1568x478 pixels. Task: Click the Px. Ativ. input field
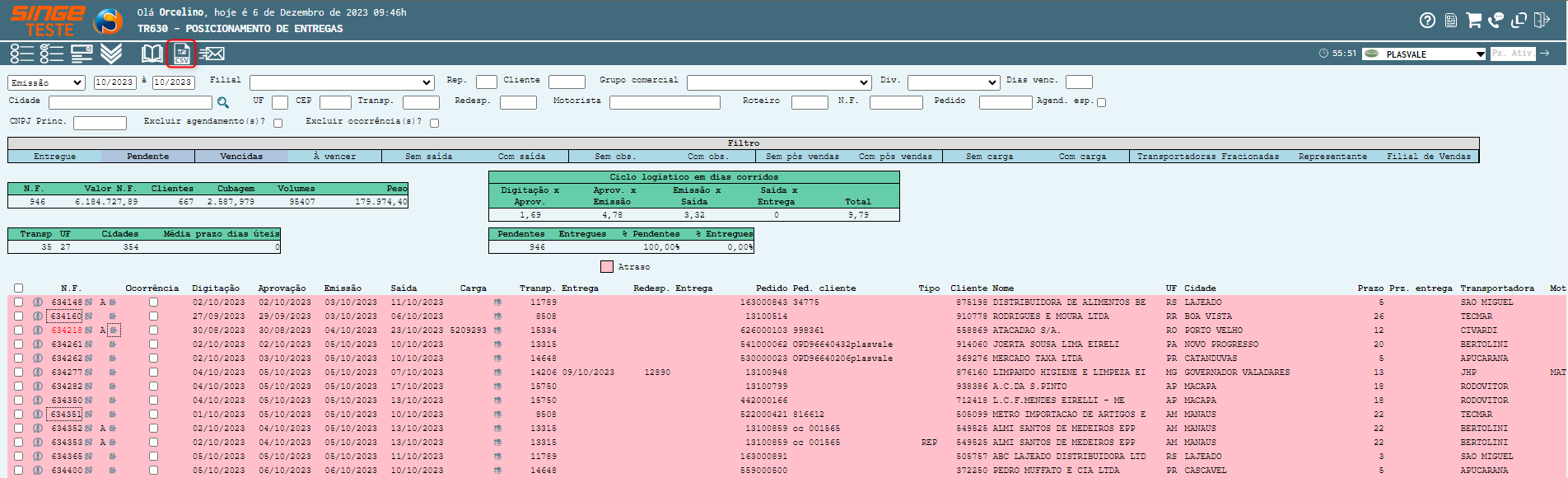point(1513,54)
